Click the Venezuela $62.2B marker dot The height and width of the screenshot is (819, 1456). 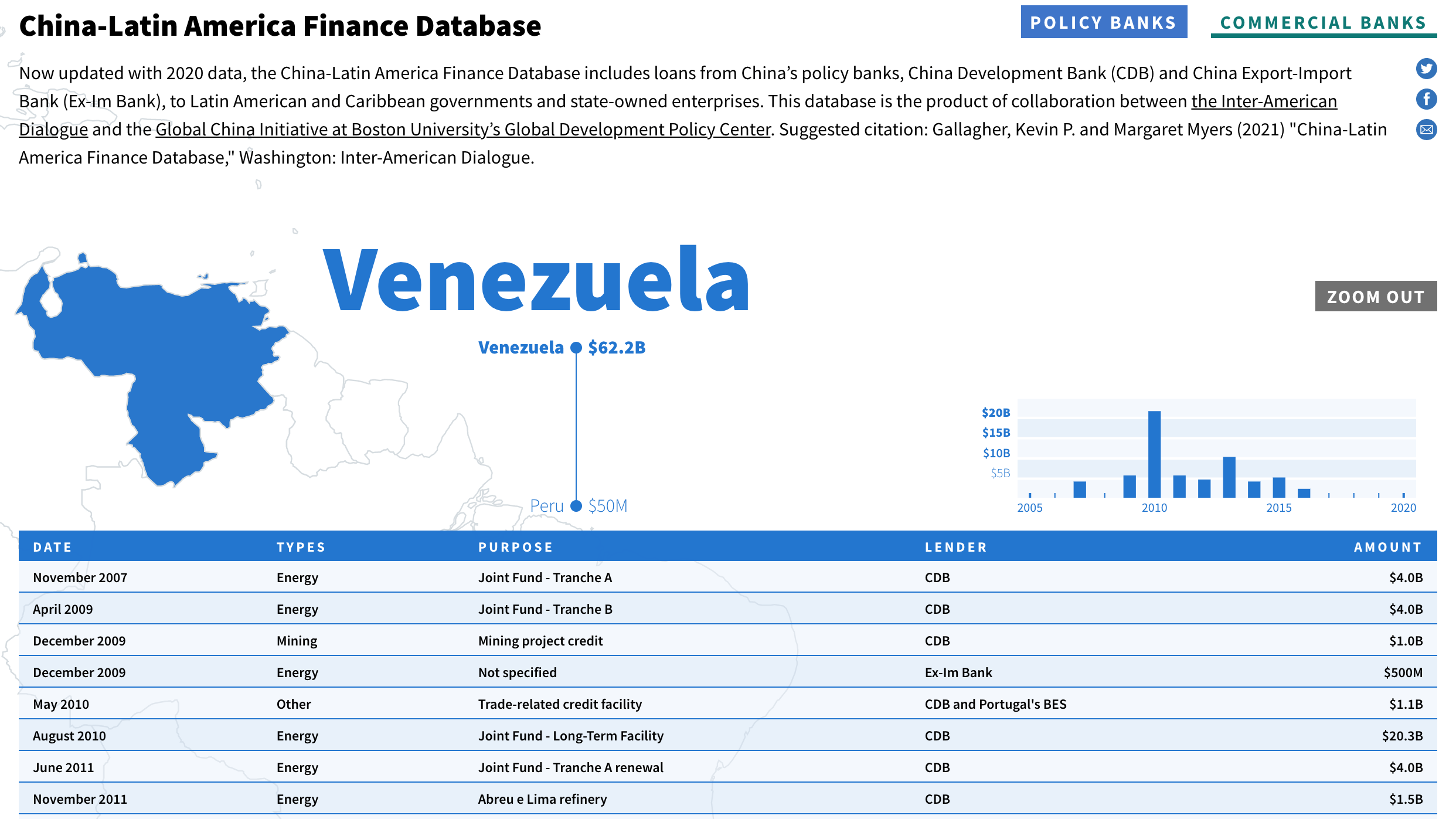click(x=576, y=348)
